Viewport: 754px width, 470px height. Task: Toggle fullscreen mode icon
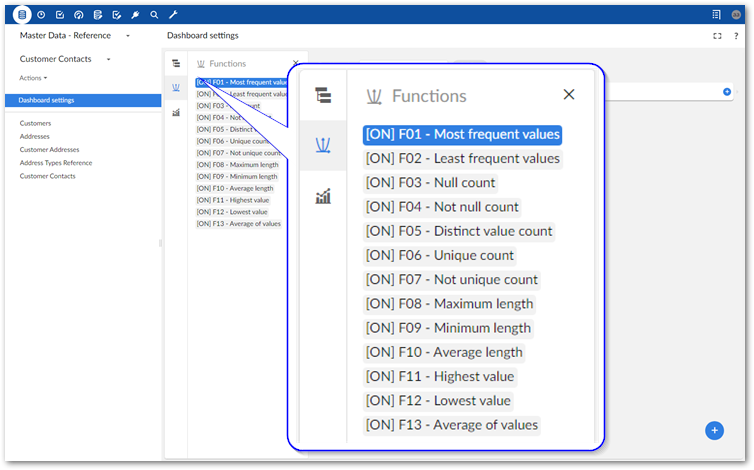pos(717,36)
